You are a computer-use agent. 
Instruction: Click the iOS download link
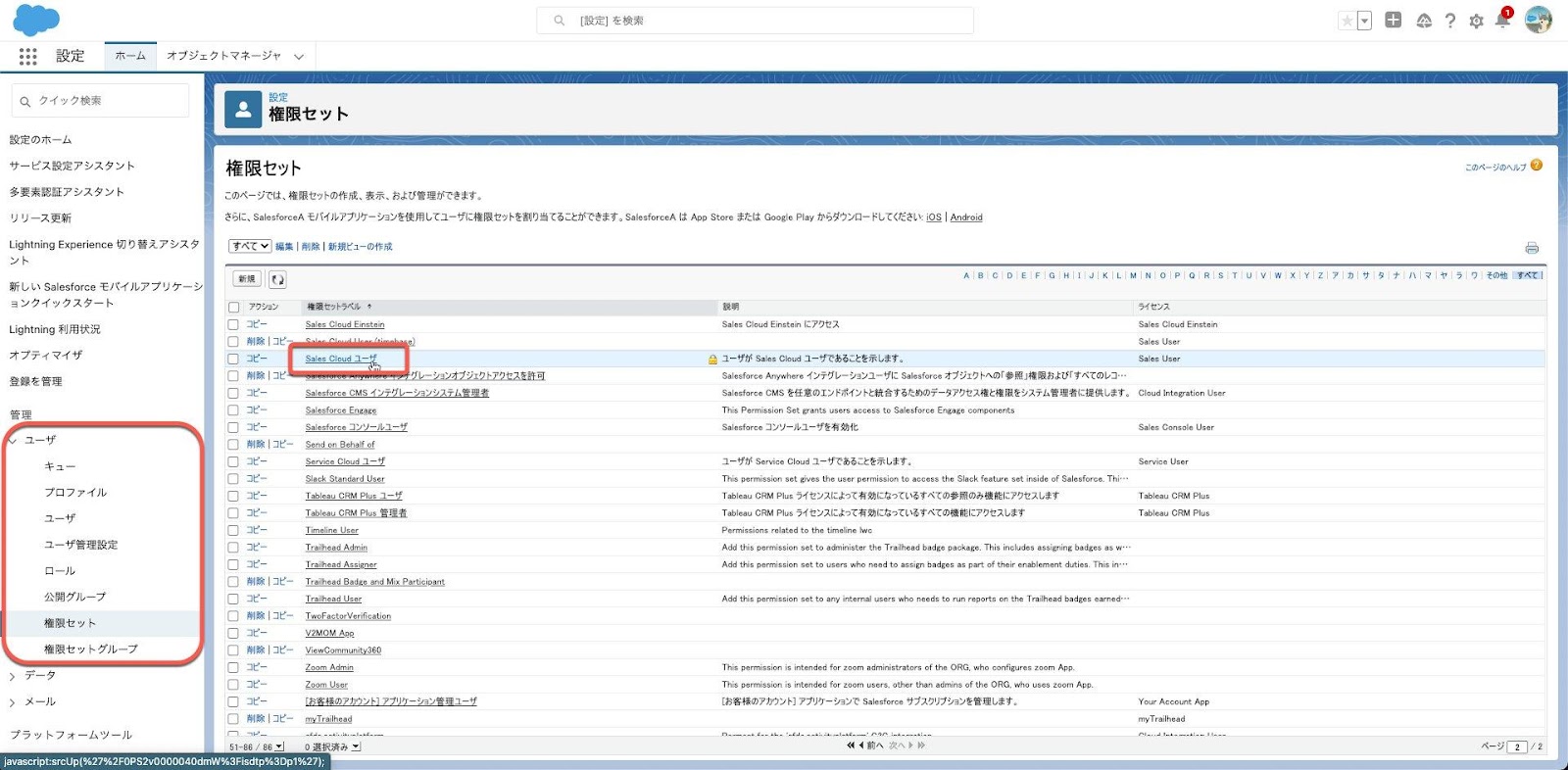click(x=934, y=217)
